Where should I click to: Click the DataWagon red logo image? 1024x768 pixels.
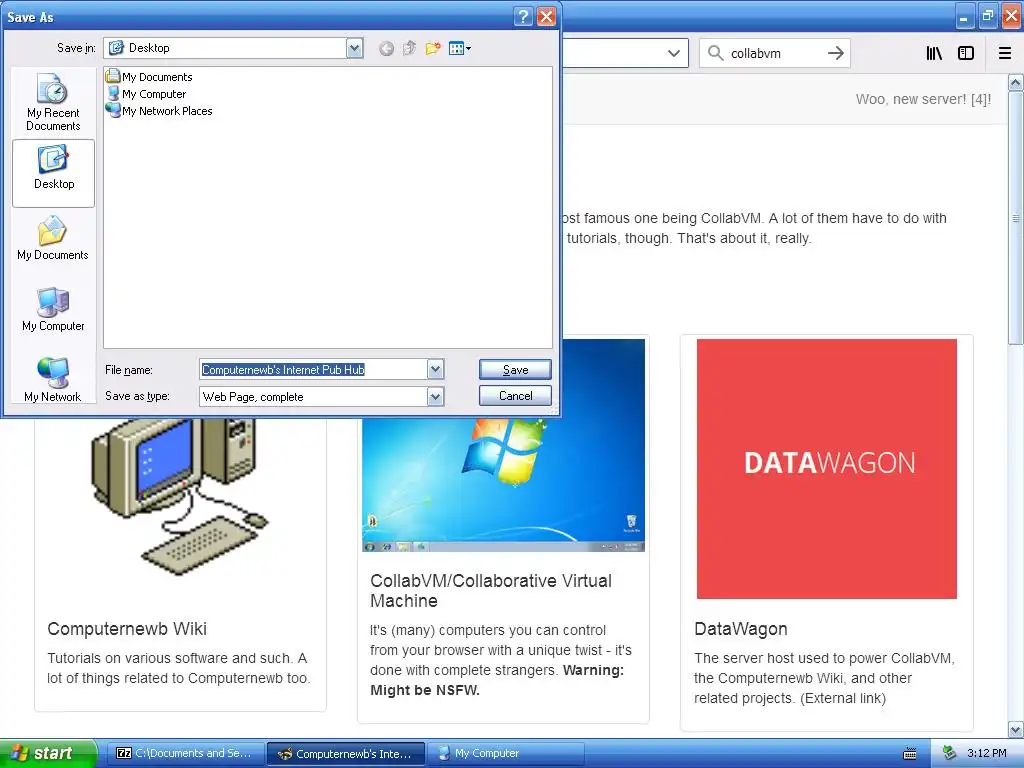[827, 468]
